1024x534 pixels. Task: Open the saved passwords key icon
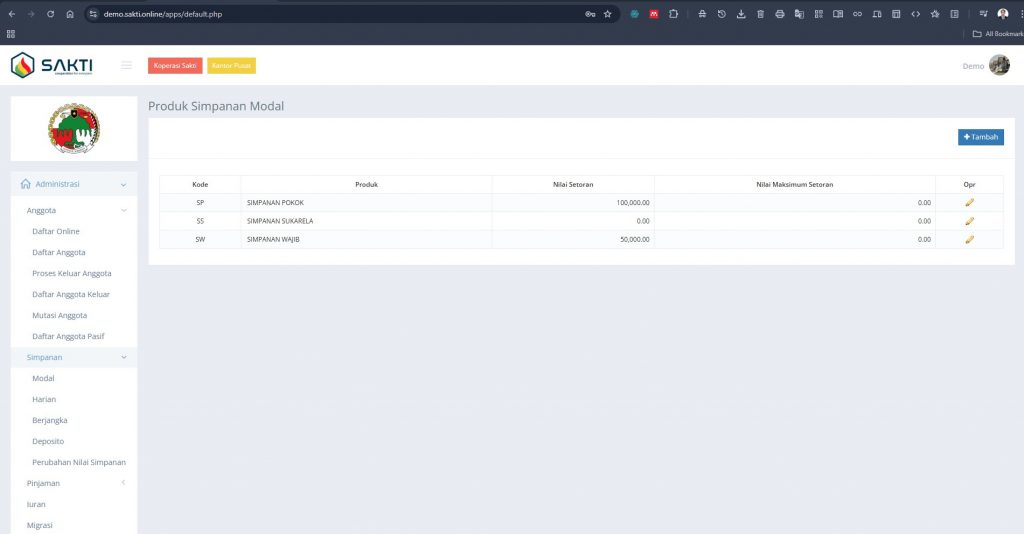pyautogui.click(x=590, y=14)
